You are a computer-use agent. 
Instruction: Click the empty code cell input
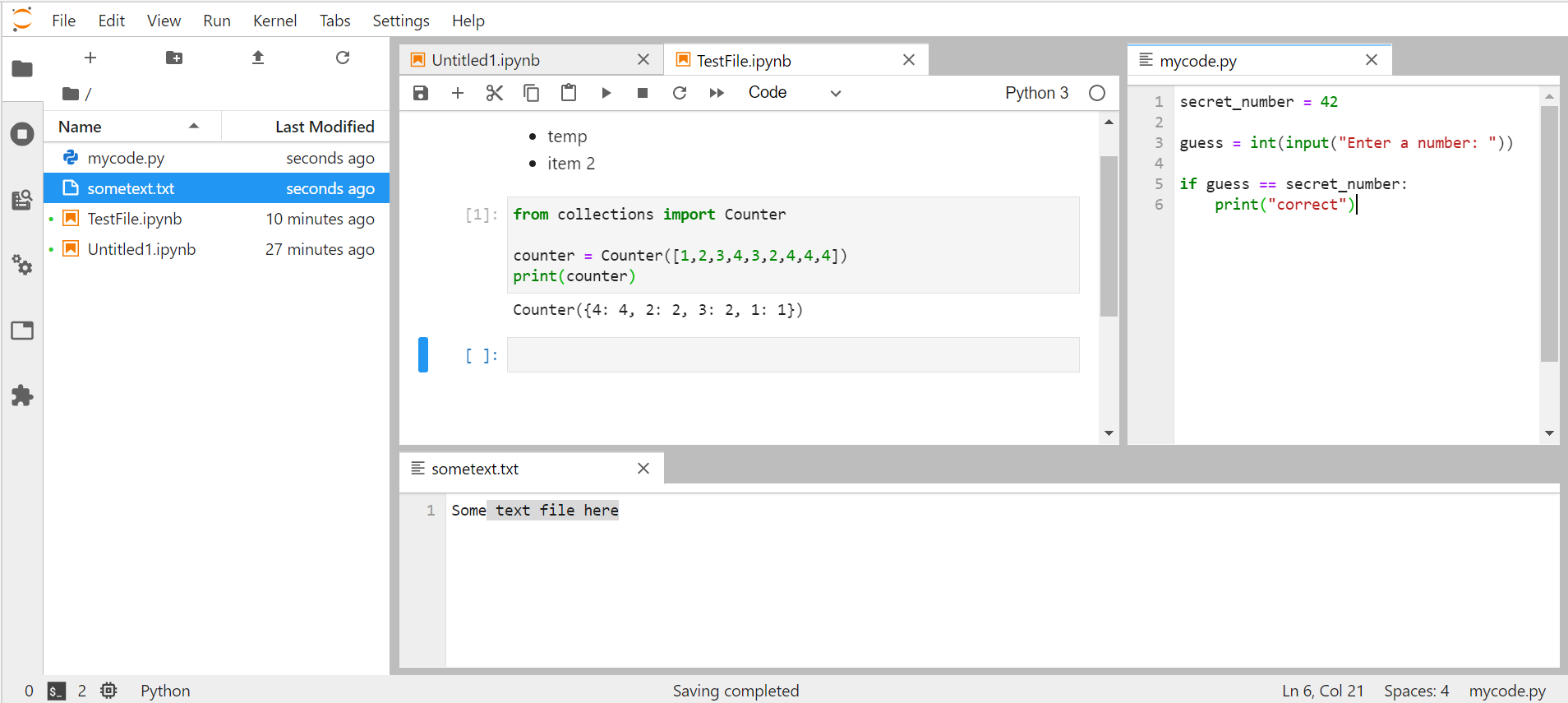click(x=792, y=355)
